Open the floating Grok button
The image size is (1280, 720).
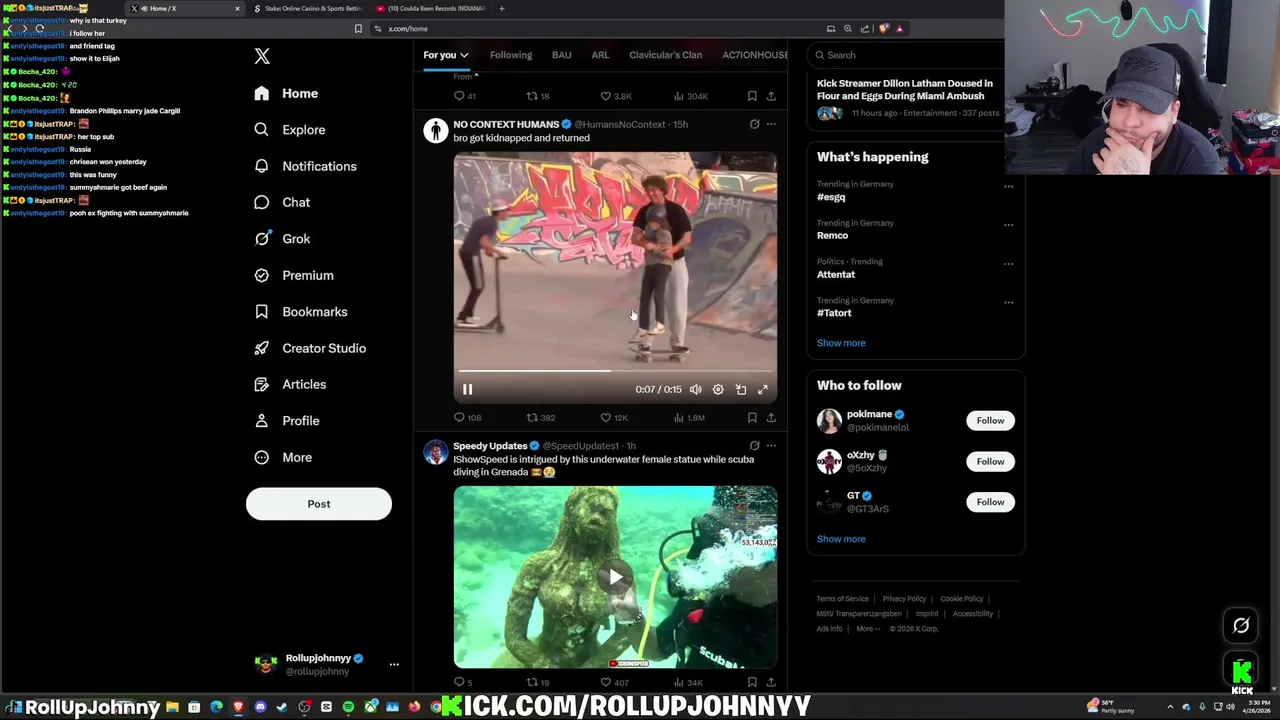coord(1241,626)
